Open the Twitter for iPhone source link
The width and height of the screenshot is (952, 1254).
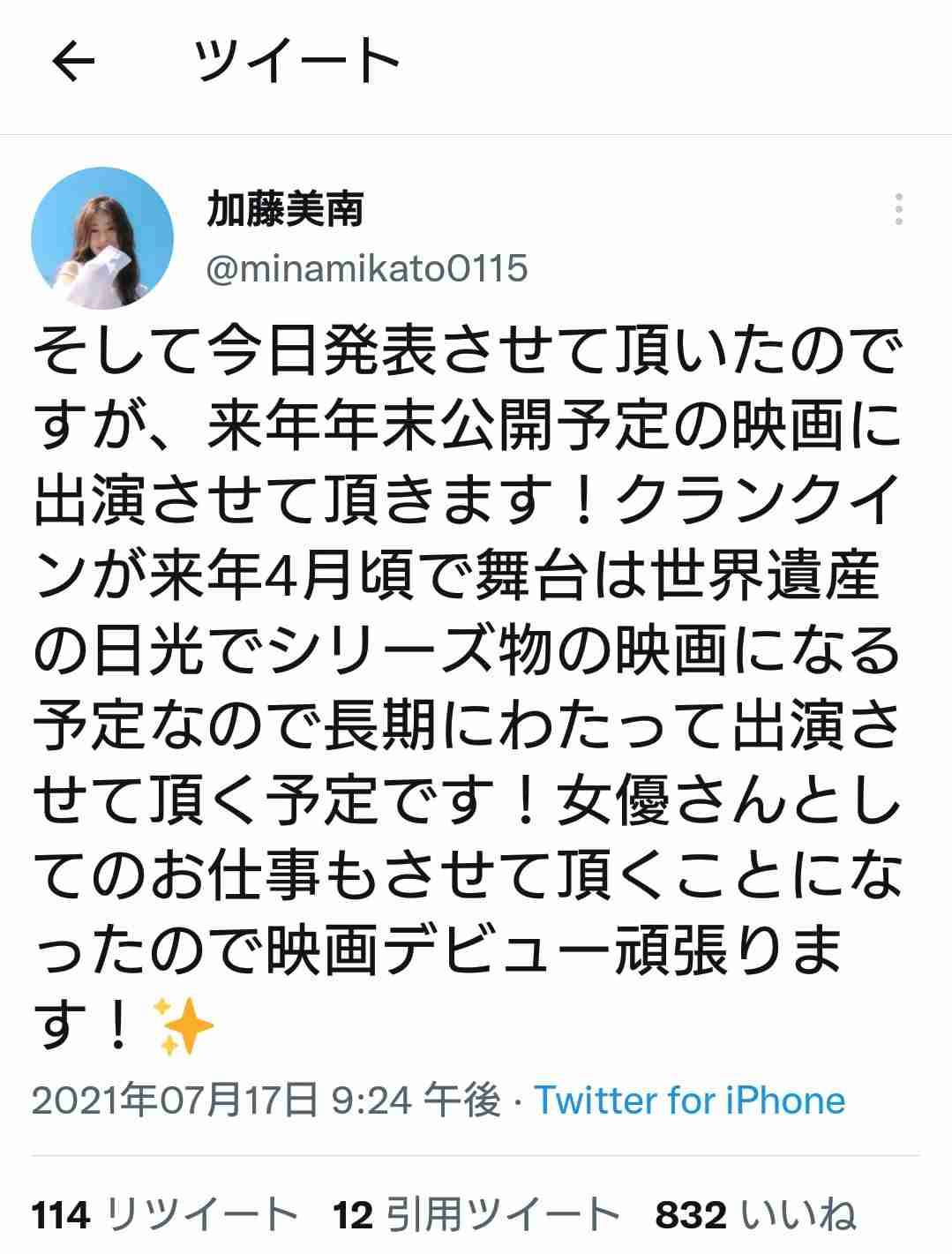point(690,1100)
